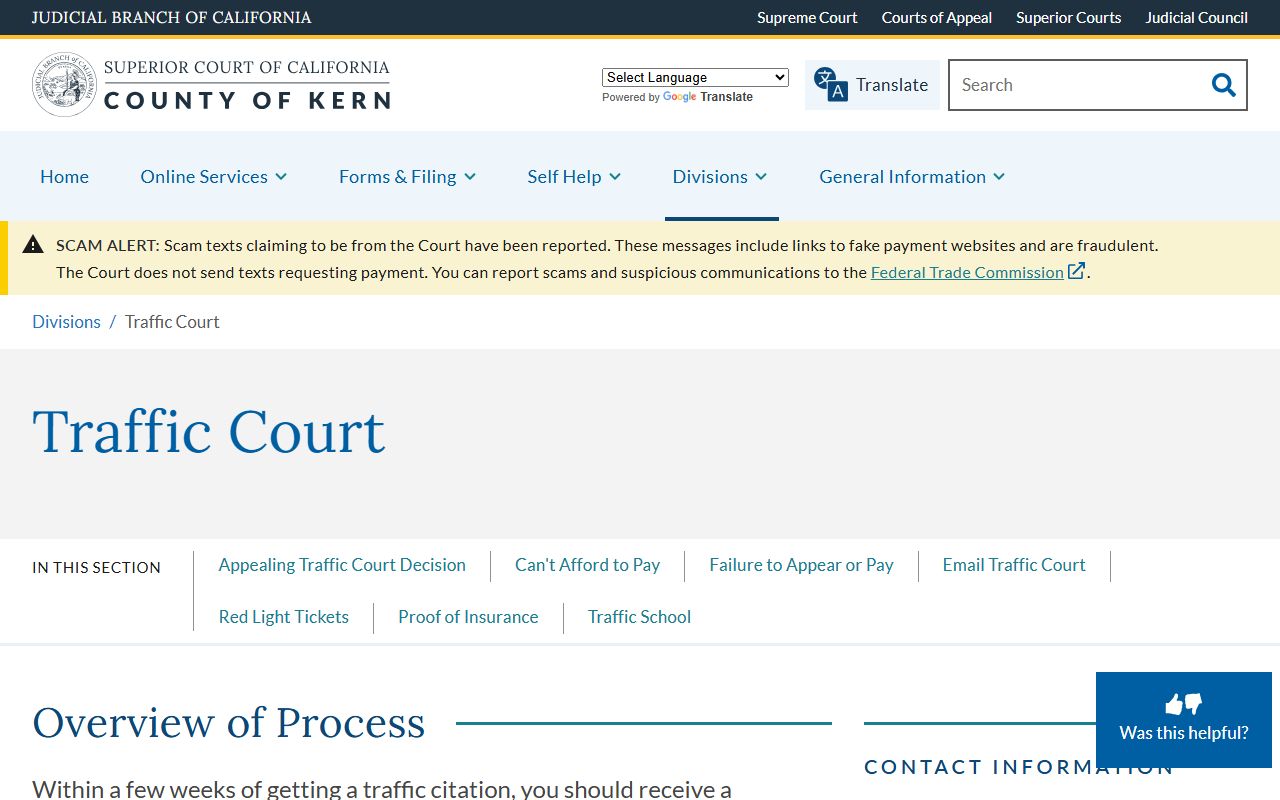Click the external link icon after Federal Trade Commission
Screen dimensions: 1280x800
(1077, 271)
